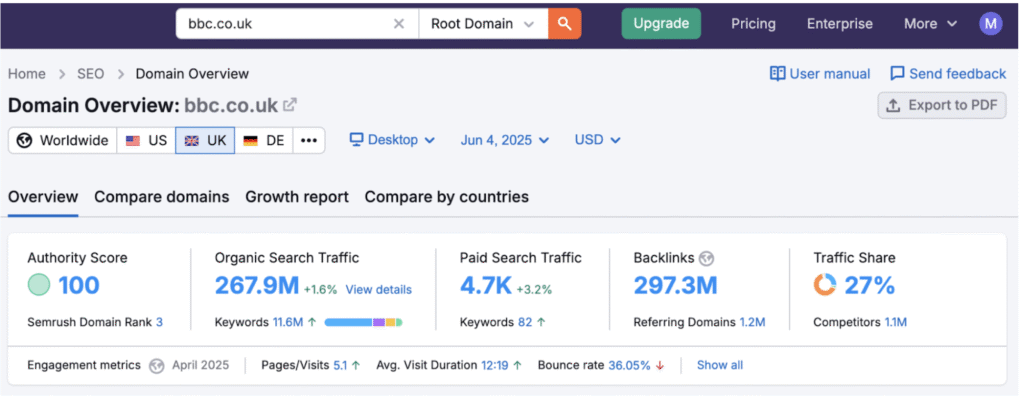The height and width of the screenshot is (398, 1024).
Task: Click Backlinks 297.3M value
Action: click(x=675, y=285)
